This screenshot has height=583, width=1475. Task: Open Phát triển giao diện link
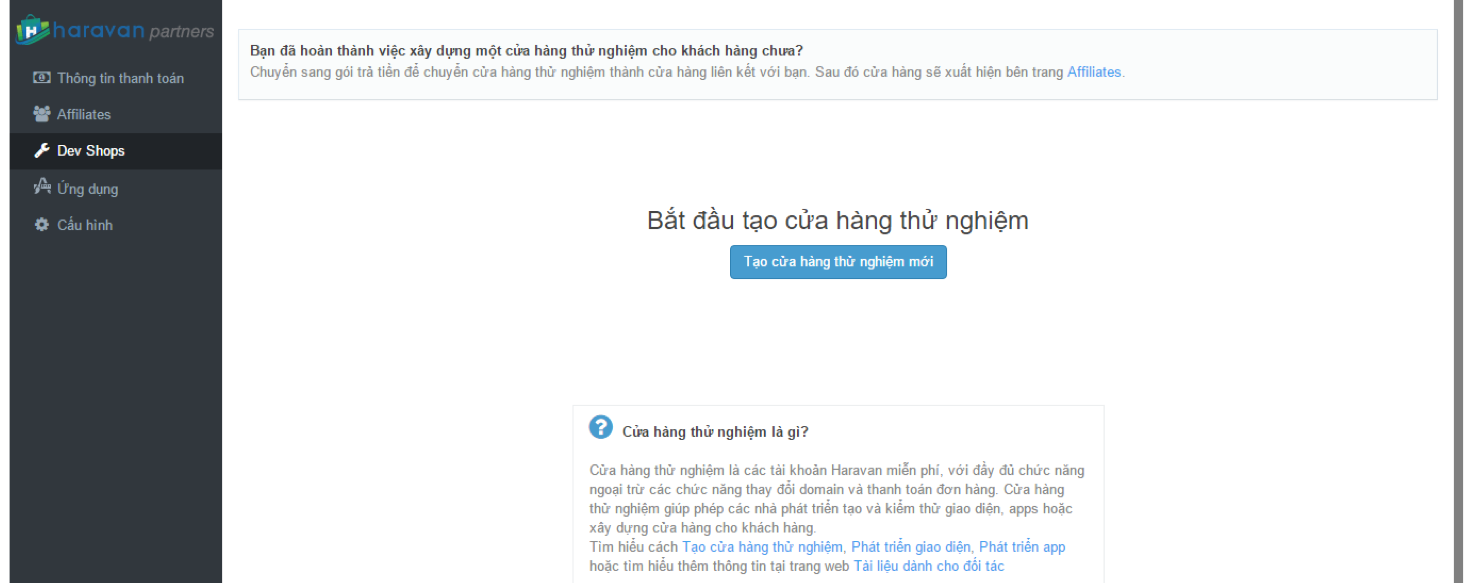[x=911, y=547]
